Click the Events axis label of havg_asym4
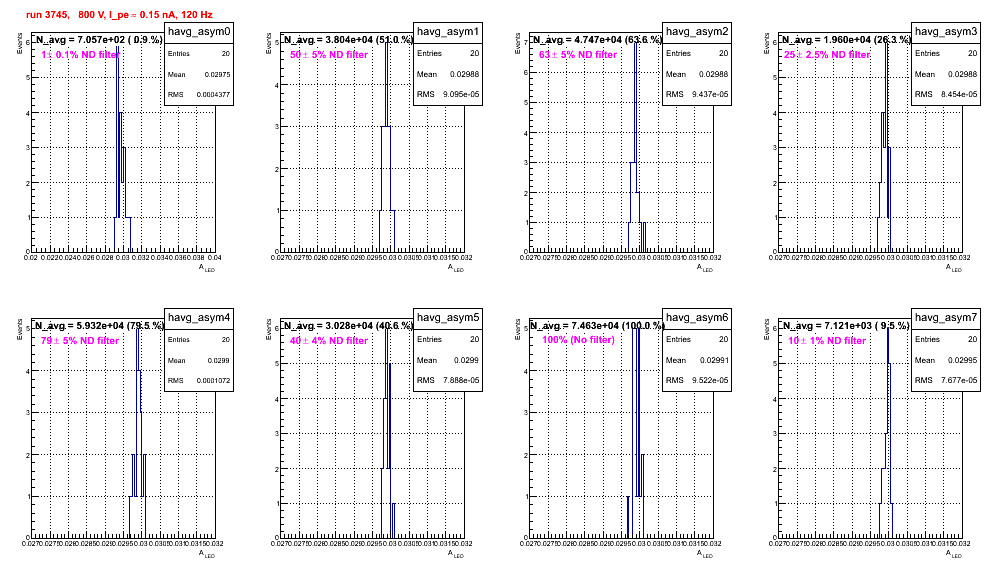 click(x=20, y=328)
